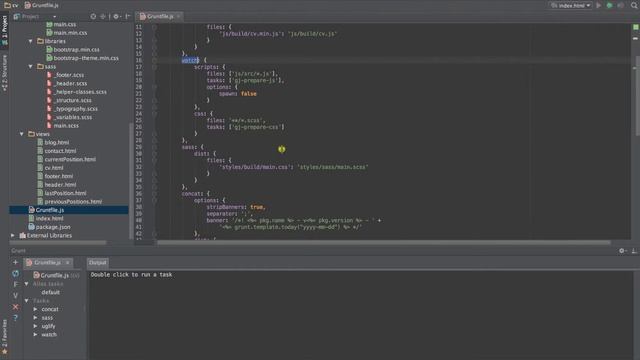
Task: Select the default alias task
Action: click(51, 292)
